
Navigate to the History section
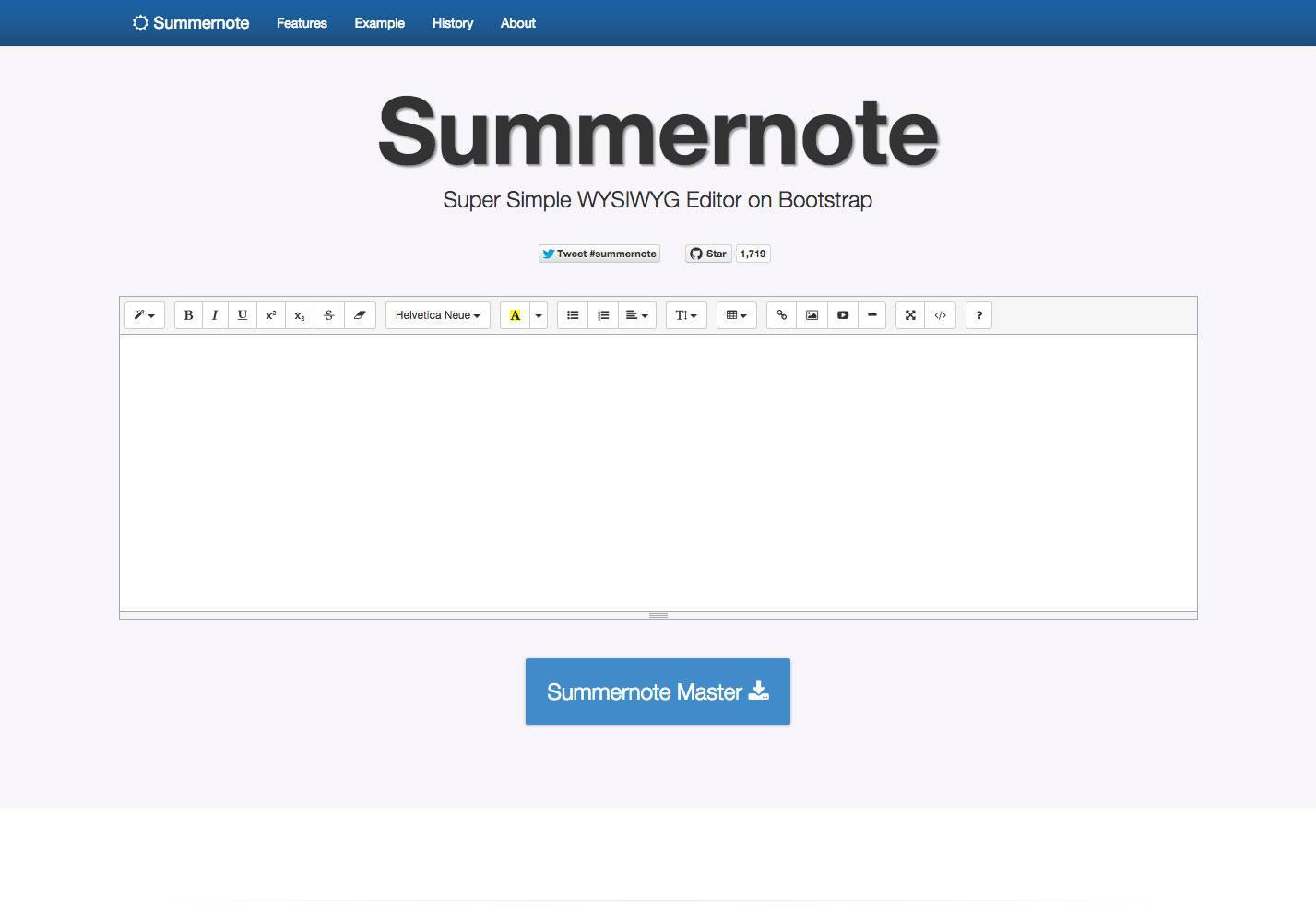pos(453,23)
